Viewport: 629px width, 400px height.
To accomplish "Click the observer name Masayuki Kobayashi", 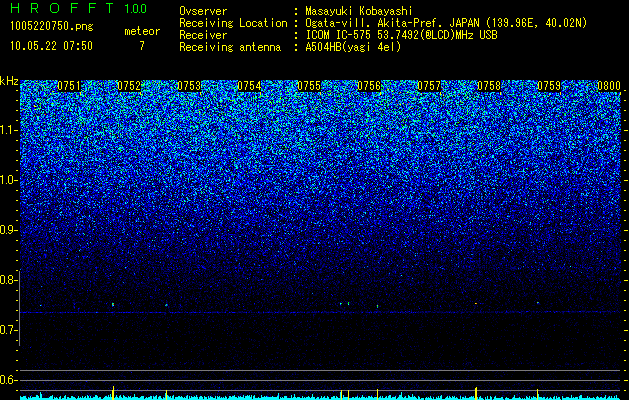I will 359,11.
